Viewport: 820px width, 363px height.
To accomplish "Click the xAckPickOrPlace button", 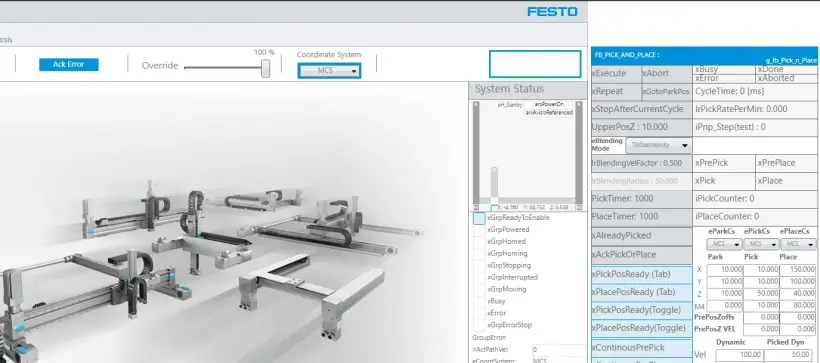I will pyautogui.click(x=642, y=255).
